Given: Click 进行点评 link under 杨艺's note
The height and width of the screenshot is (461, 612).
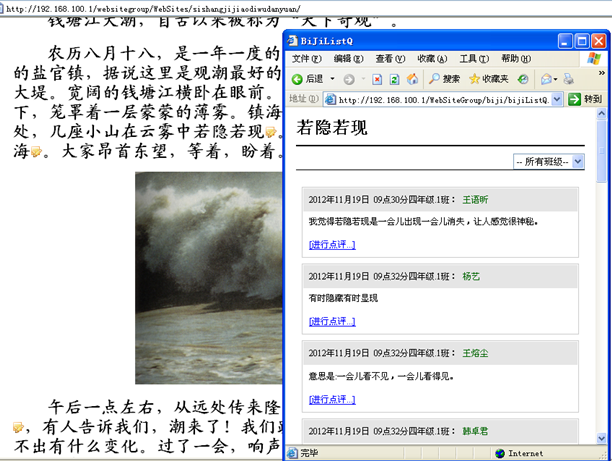Looking at the screenshot, I should 332,321.
